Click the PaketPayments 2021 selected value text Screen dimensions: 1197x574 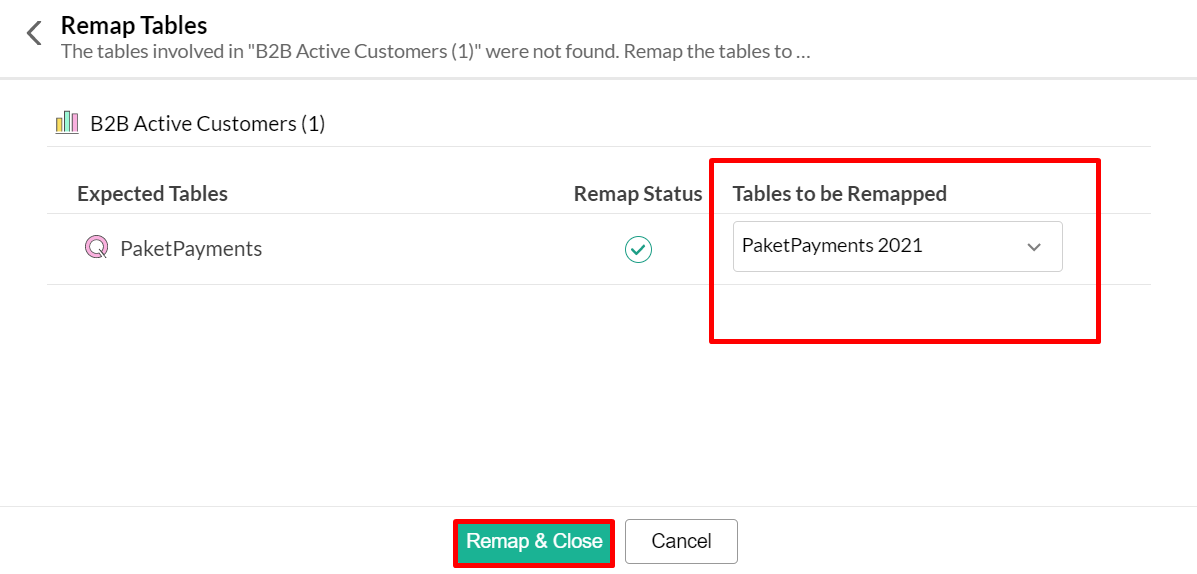[x=832, y=246]
